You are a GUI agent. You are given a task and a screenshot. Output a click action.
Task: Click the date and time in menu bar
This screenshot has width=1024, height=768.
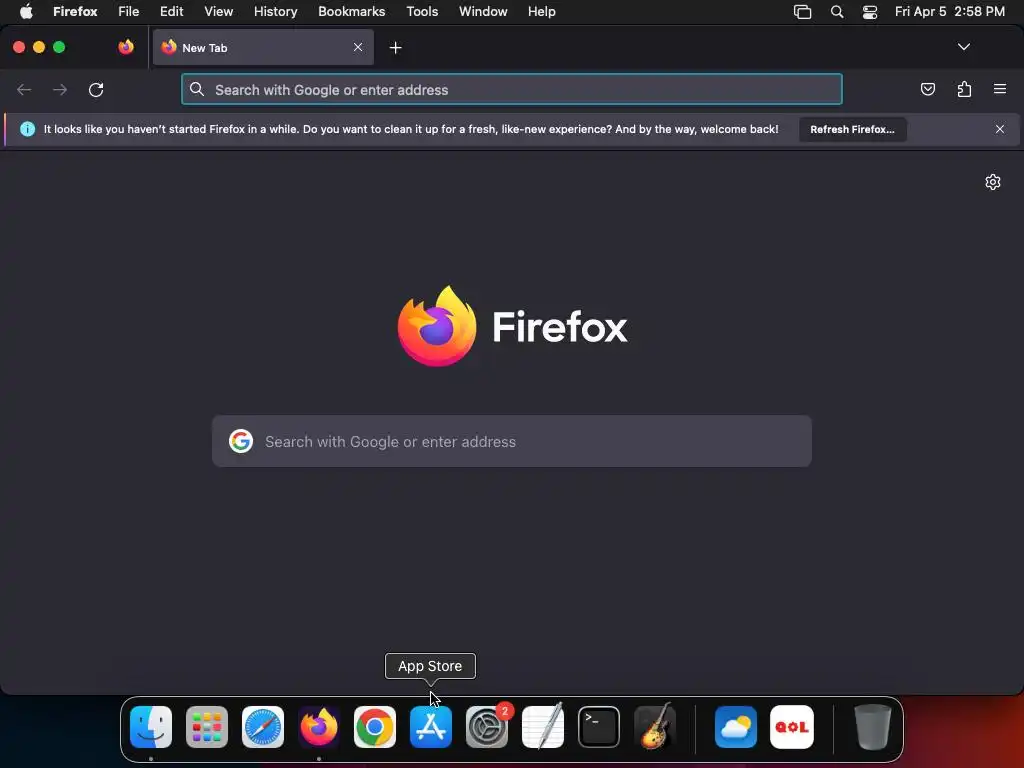(x=950, y=12)
